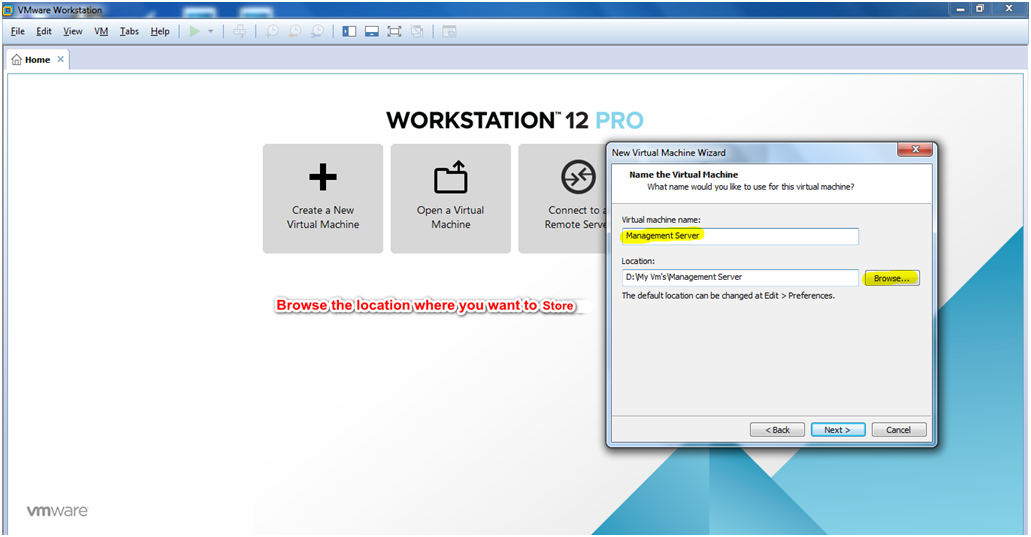This screenshot has width=1031, height=537.
Task: Click the full screen mode icon
Action: coord(394,31)
